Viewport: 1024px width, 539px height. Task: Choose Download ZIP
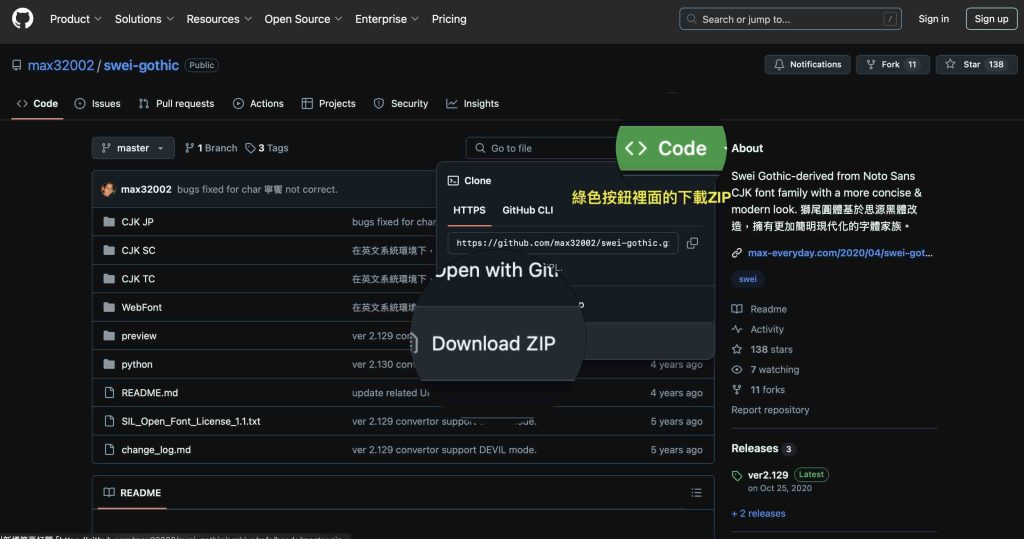coord(493,343)
